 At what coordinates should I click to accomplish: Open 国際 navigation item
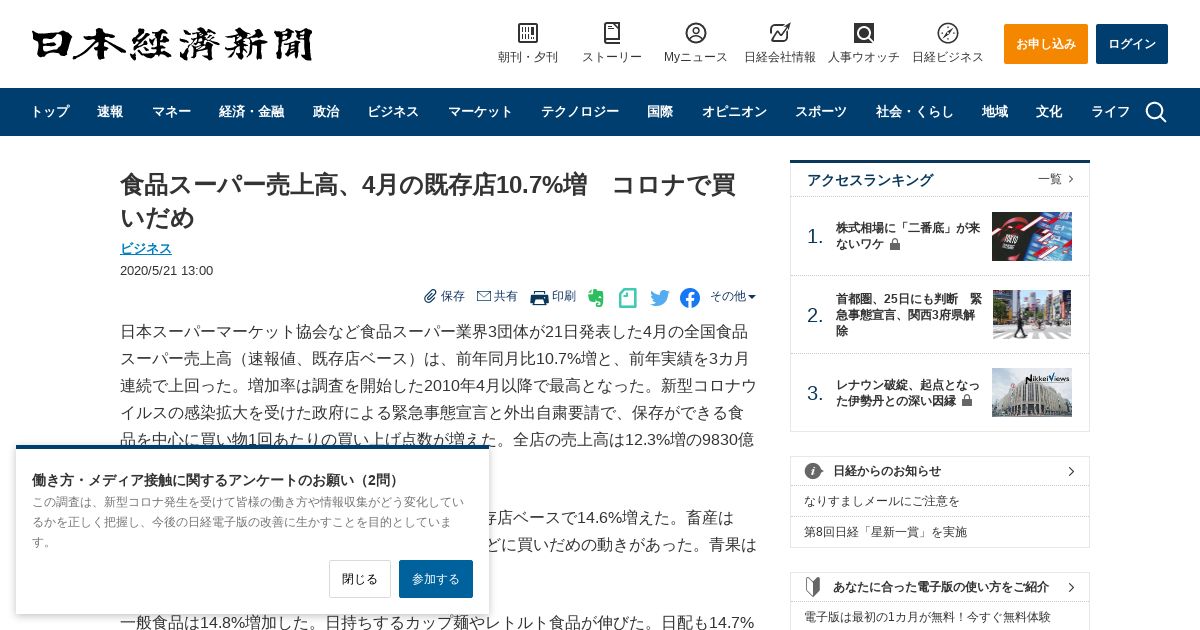pos(660,112)
